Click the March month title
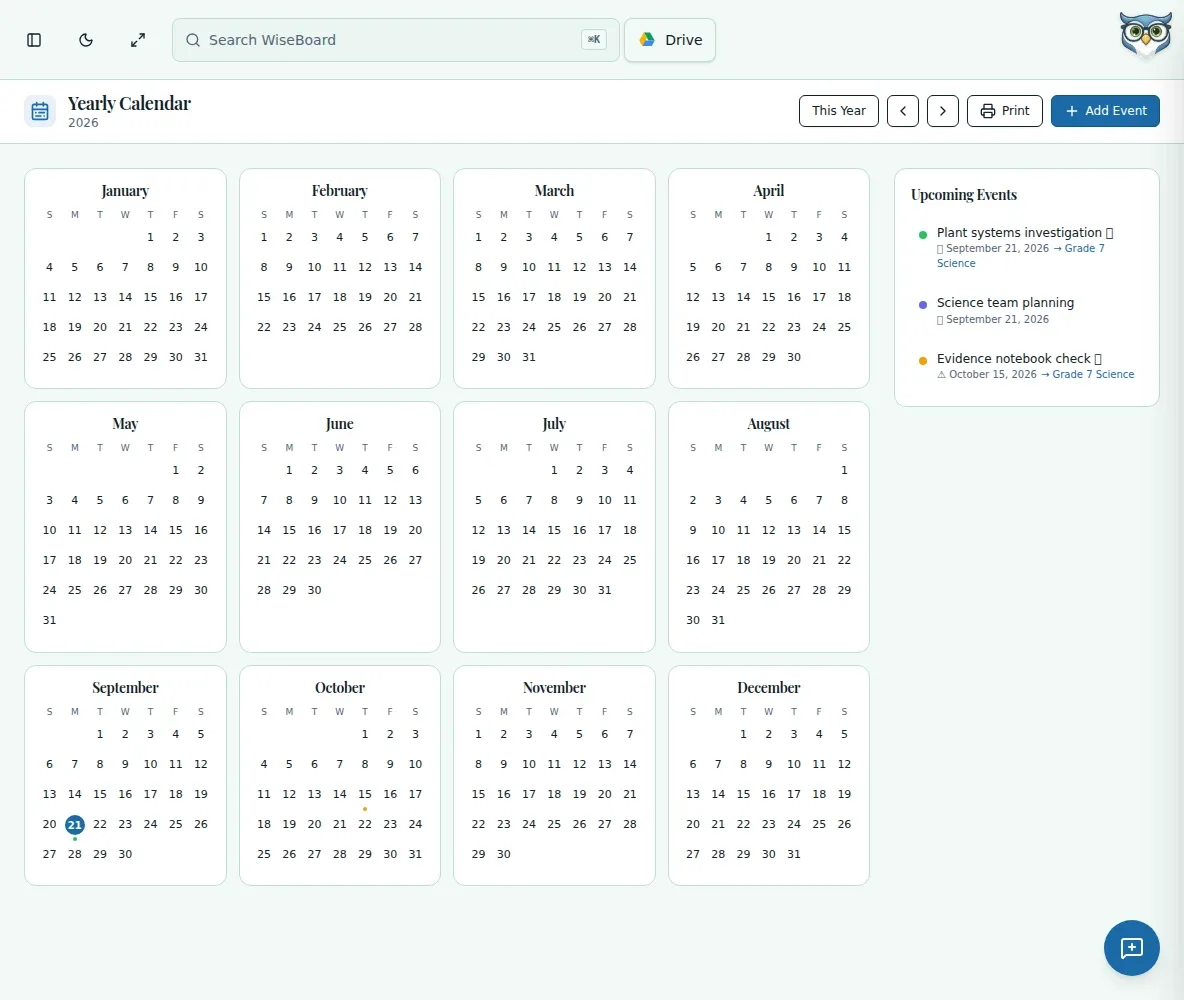The width and height of the screenshot is (1184, 1000). pyautogui.click(x=554, y=191)
